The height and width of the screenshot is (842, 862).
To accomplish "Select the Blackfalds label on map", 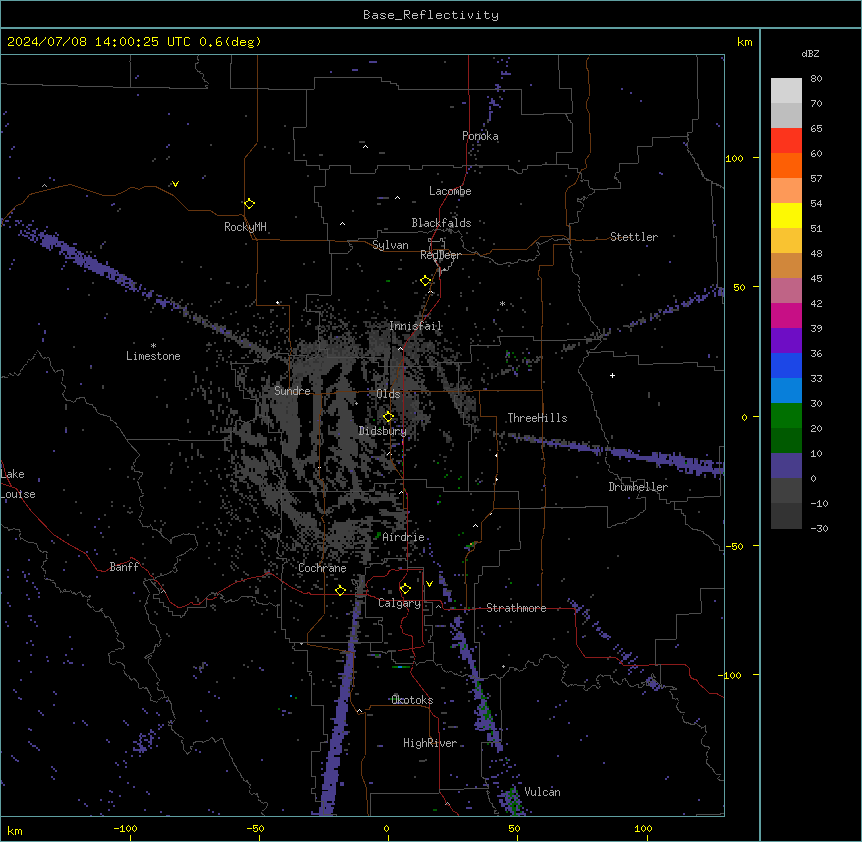I will click(441, 223).
